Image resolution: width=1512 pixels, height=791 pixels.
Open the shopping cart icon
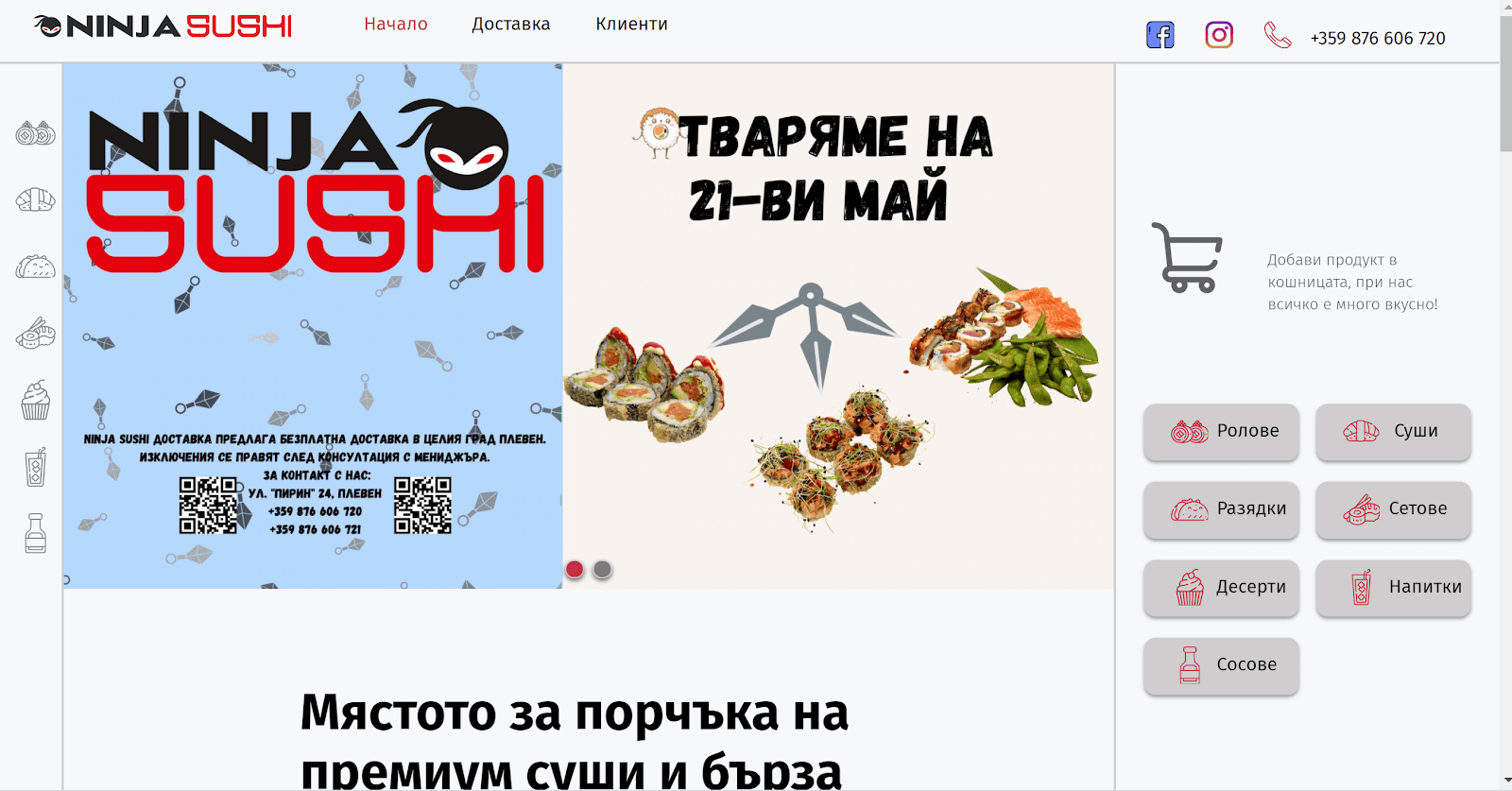point(1187,258)
